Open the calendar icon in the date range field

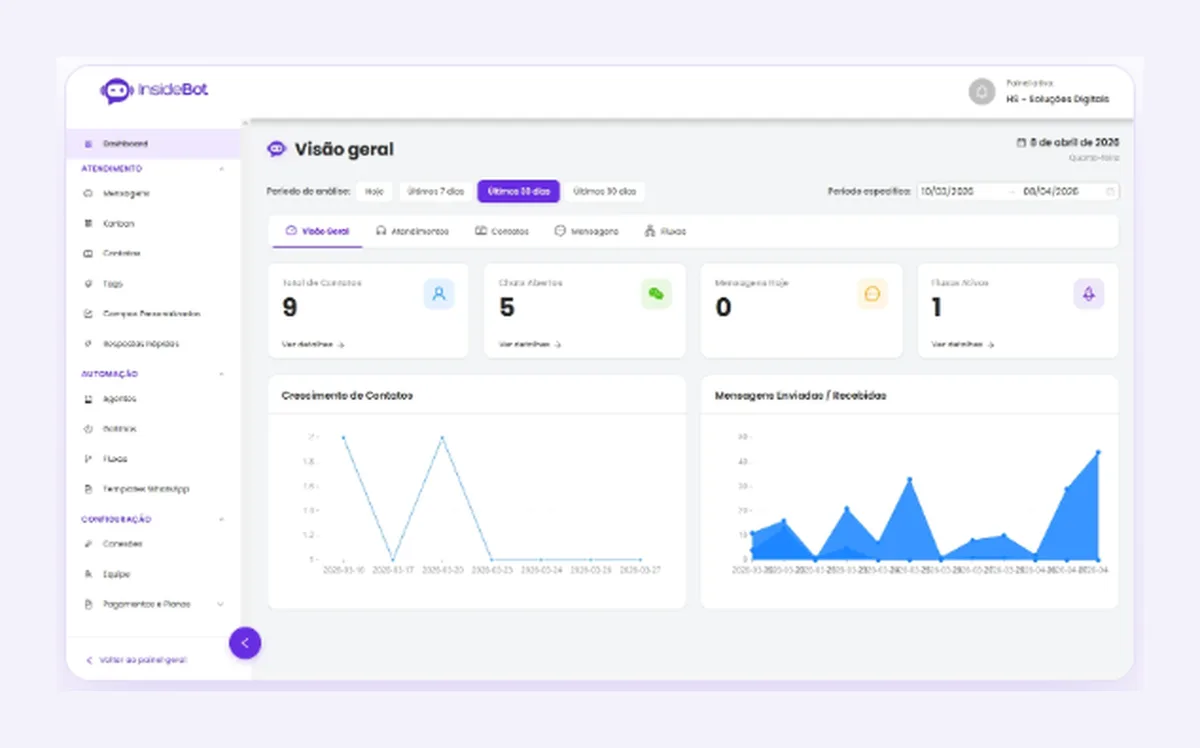1110,191
